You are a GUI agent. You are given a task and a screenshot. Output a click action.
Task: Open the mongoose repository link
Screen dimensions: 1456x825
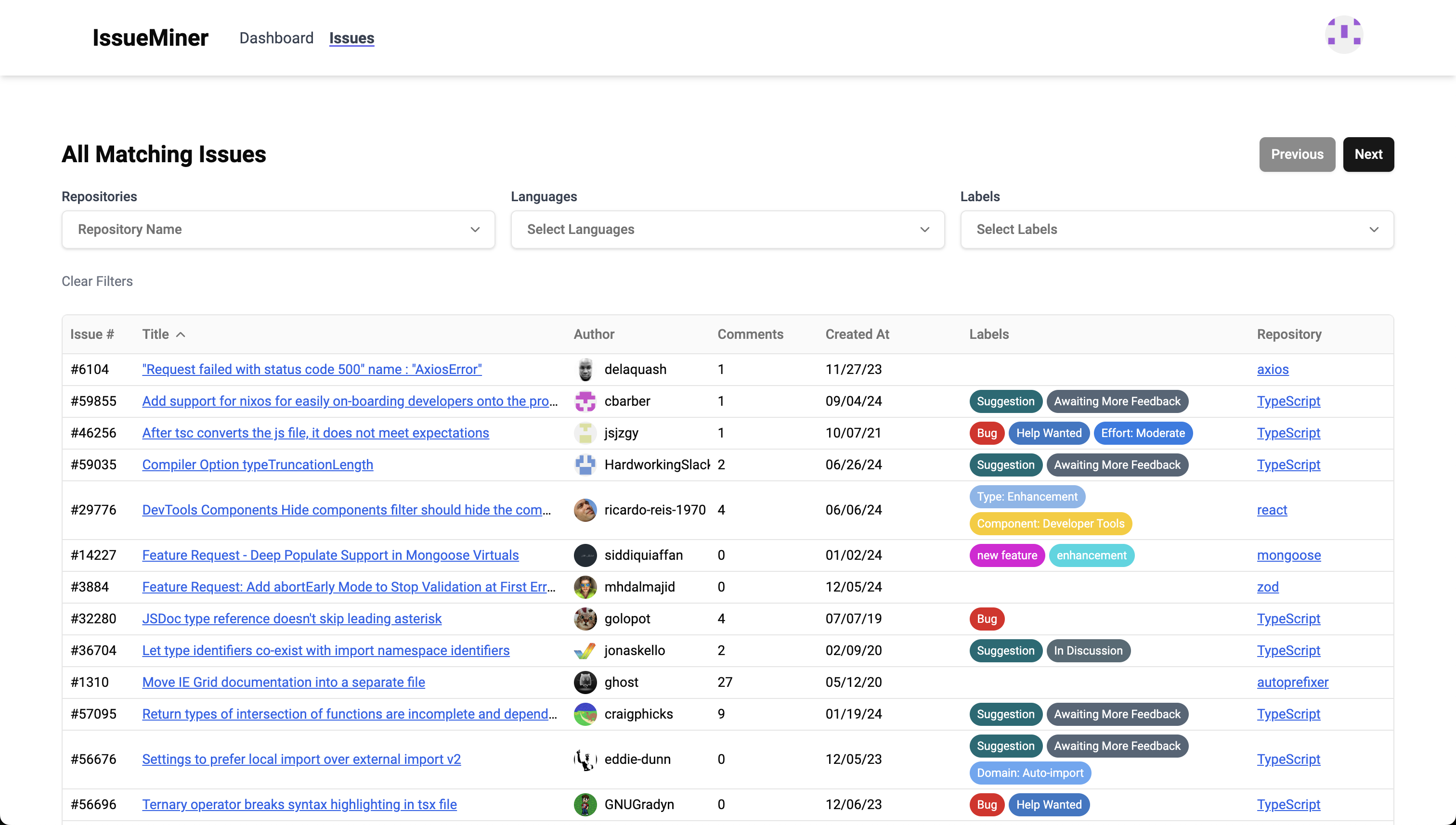pos(1288,555)
